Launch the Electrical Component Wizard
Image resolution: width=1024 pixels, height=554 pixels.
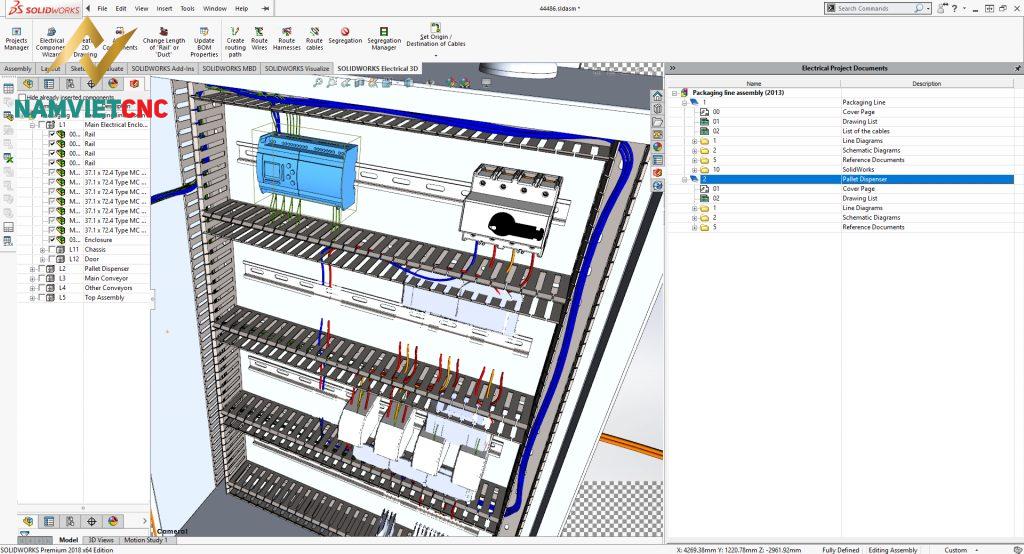[51, 42]
